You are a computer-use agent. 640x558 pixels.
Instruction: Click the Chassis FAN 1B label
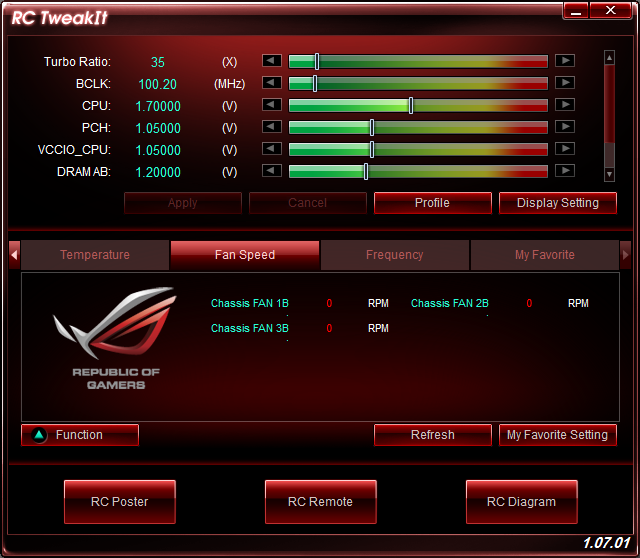(250, 303)
